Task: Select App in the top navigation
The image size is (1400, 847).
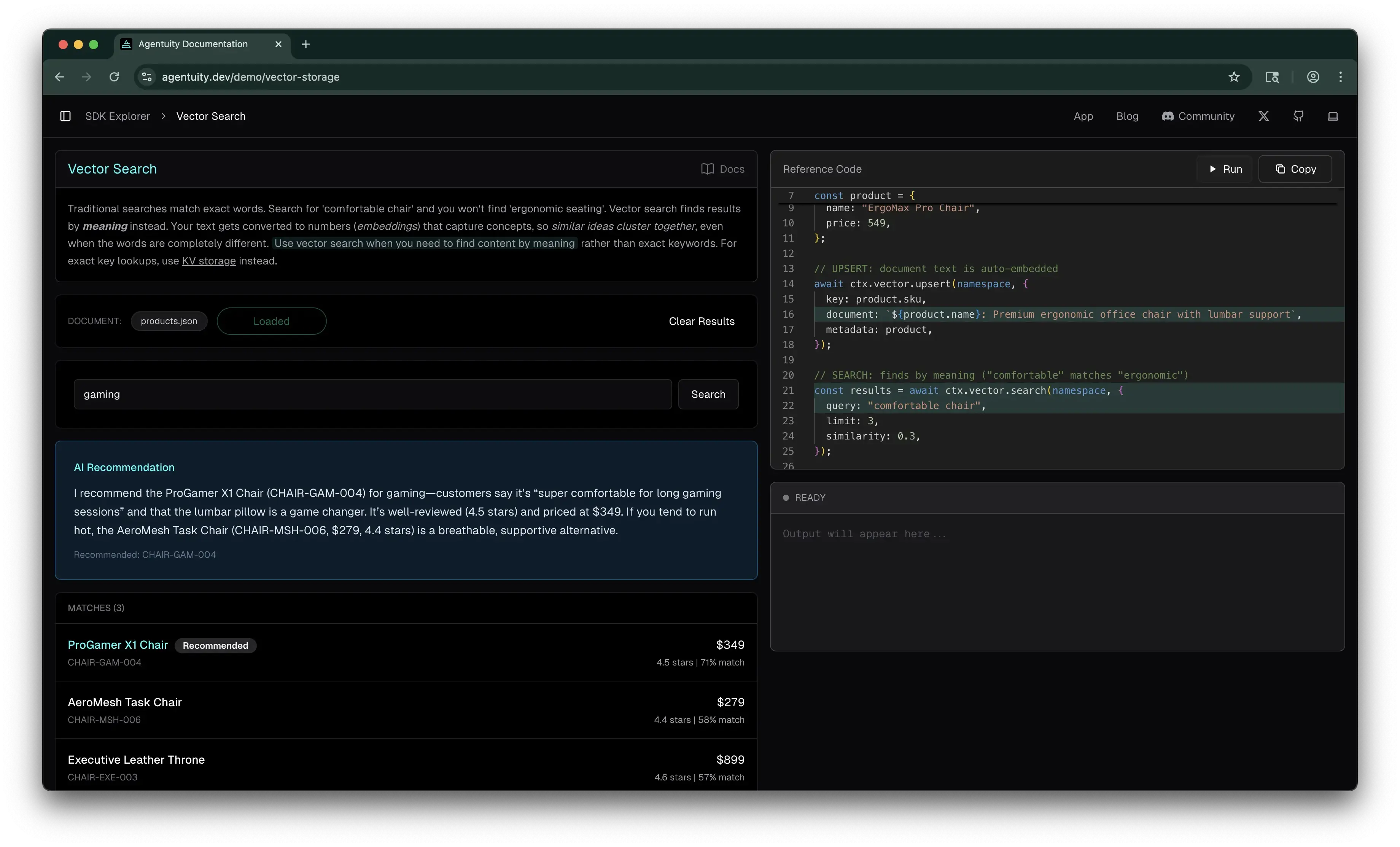Action: pyautogui.click(x=1083, y=116)
